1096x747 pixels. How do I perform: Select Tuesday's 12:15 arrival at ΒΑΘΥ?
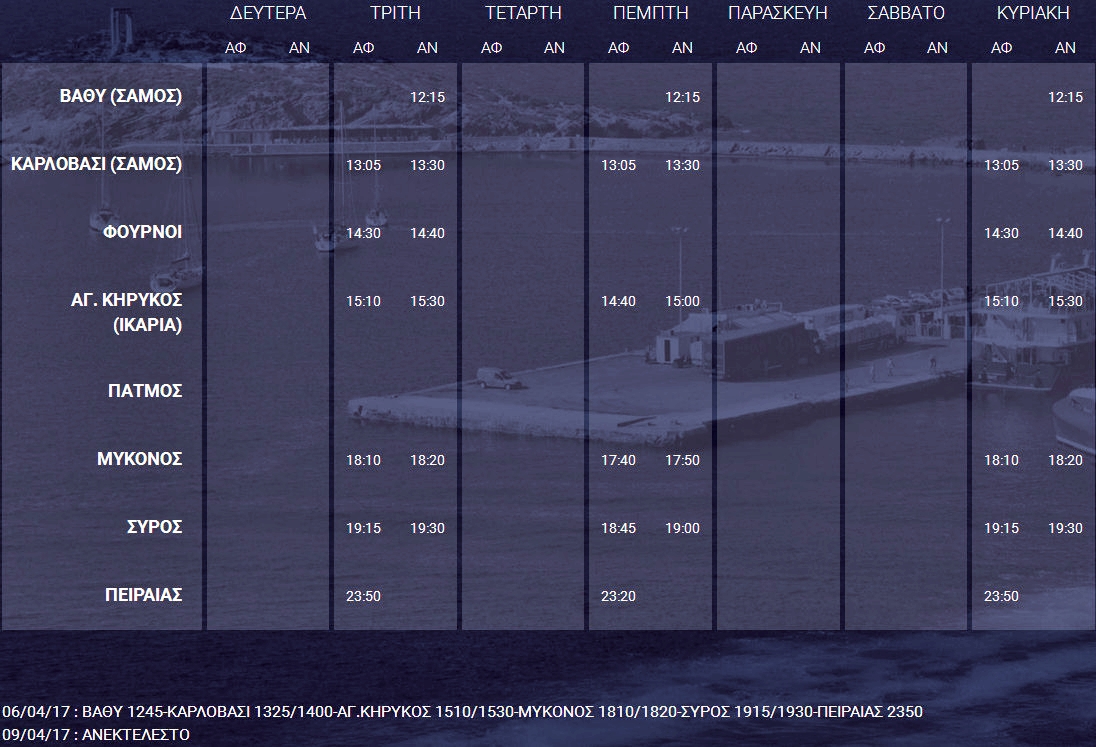pyautogui.click(x=428, y=98)
